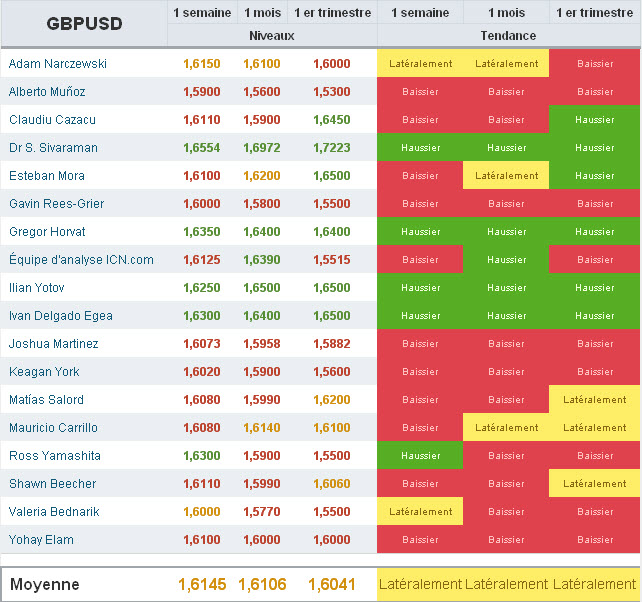This screenshot has width=642, height=602.
Task: Select the 1,7223 trimestre level
Action: point(332,147)
